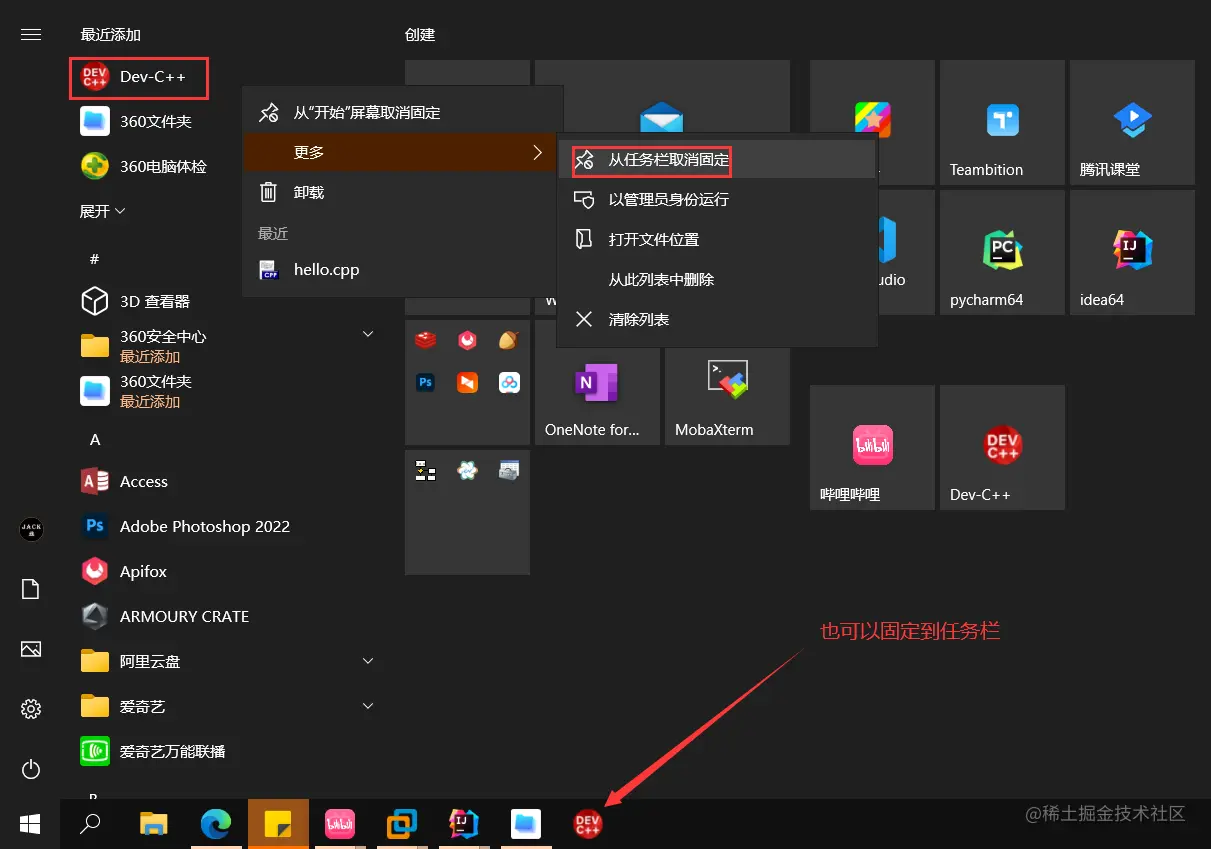Screen dimensions: 1211x849
Task: Expand the 阿里云盘 folder chevron
Action: [367, 661]
